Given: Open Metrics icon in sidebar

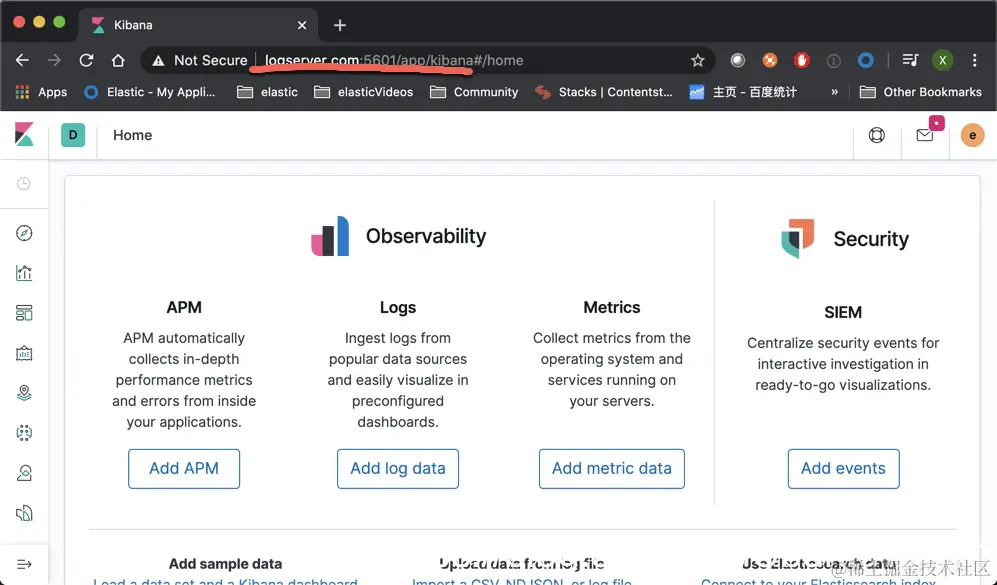Looking at the screenshot, I should tap(24, 473).
